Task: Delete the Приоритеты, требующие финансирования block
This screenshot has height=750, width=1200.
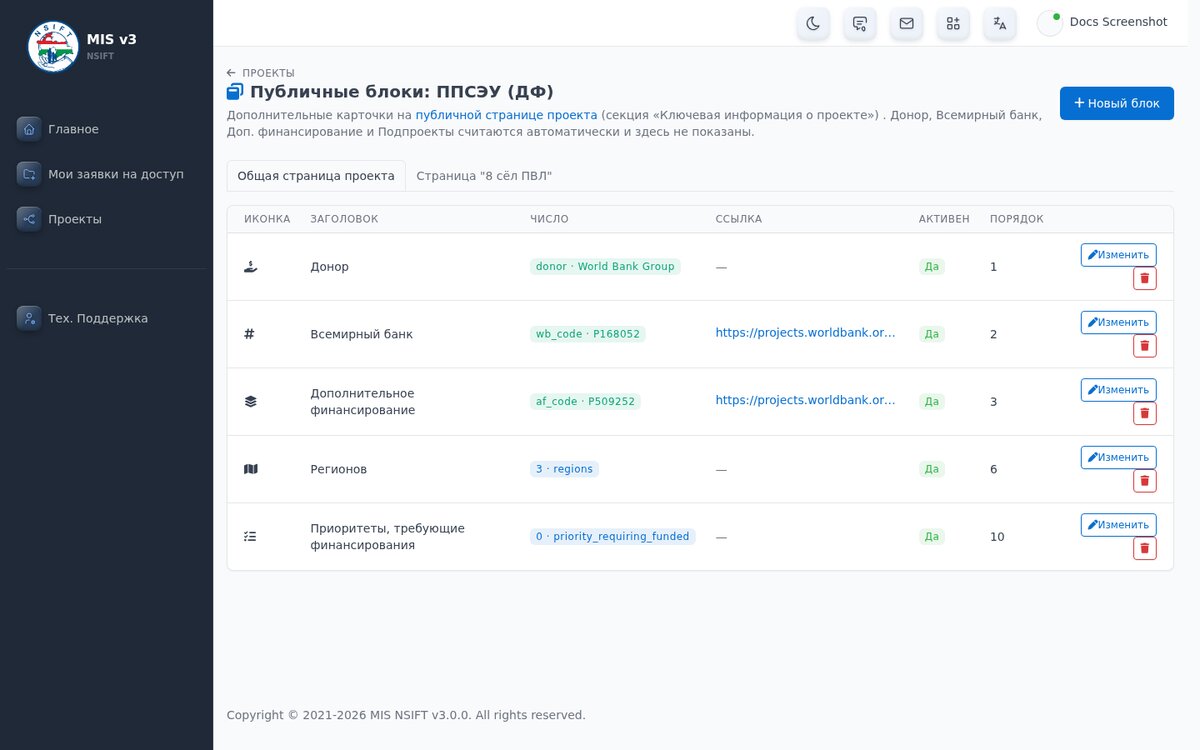Action: (1145, 549)
